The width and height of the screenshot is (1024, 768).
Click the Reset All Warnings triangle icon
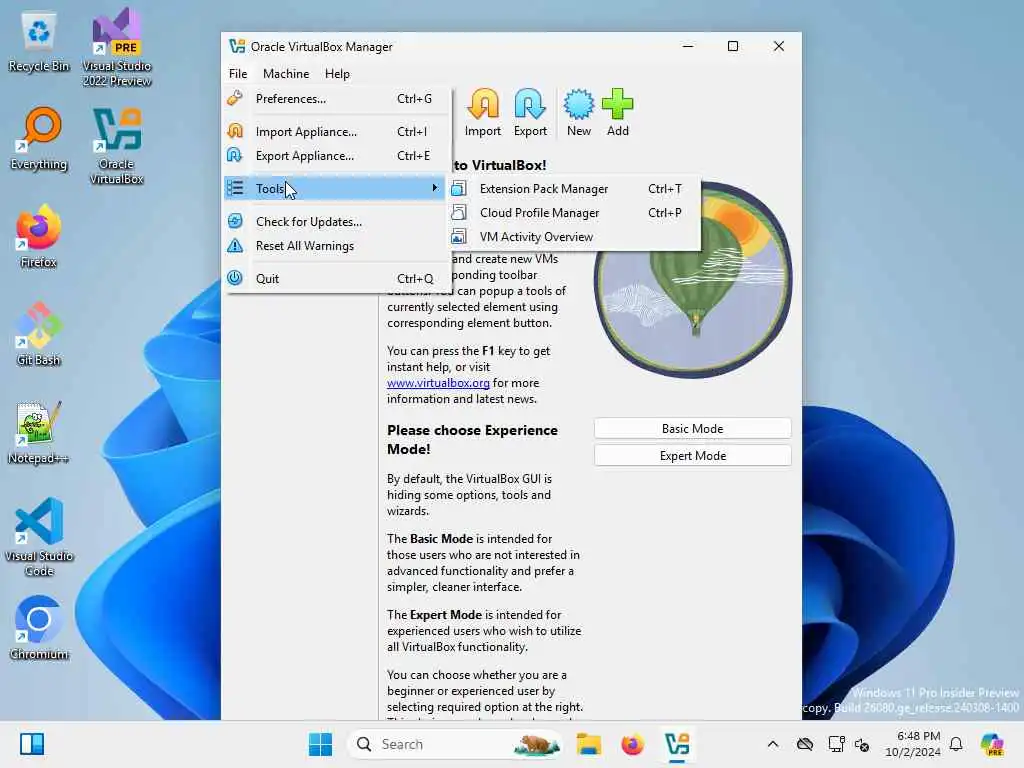pyautogui.click(x=234, y=246)
